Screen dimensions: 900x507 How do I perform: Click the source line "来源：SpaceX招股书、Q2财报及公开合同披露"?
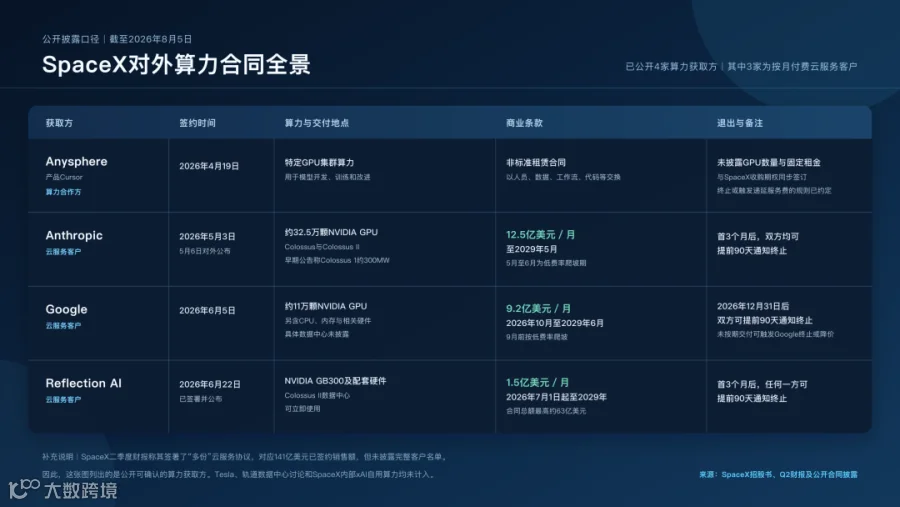(x=778, y=475)
